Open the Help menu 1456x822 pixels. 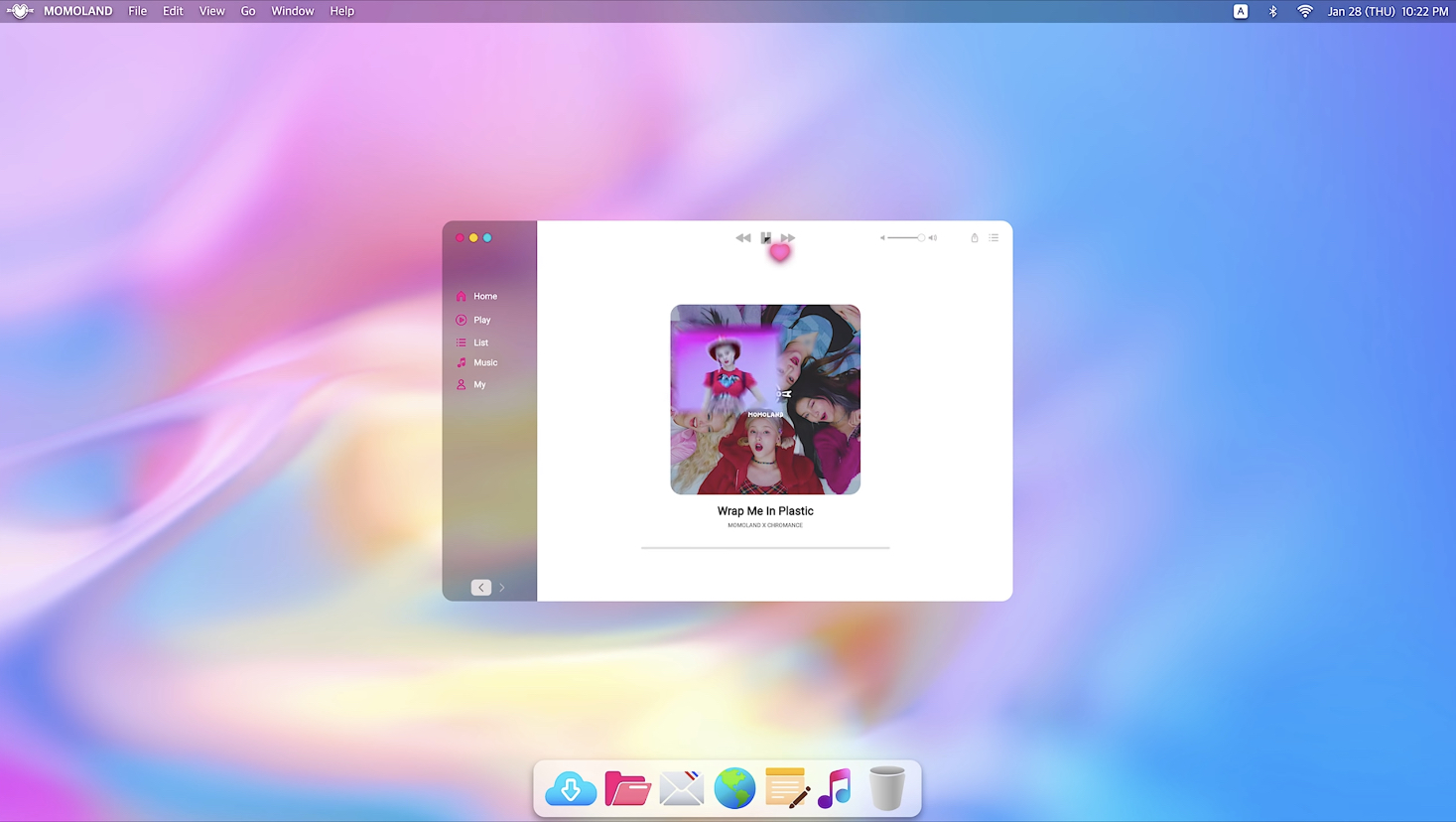point(342,11)
